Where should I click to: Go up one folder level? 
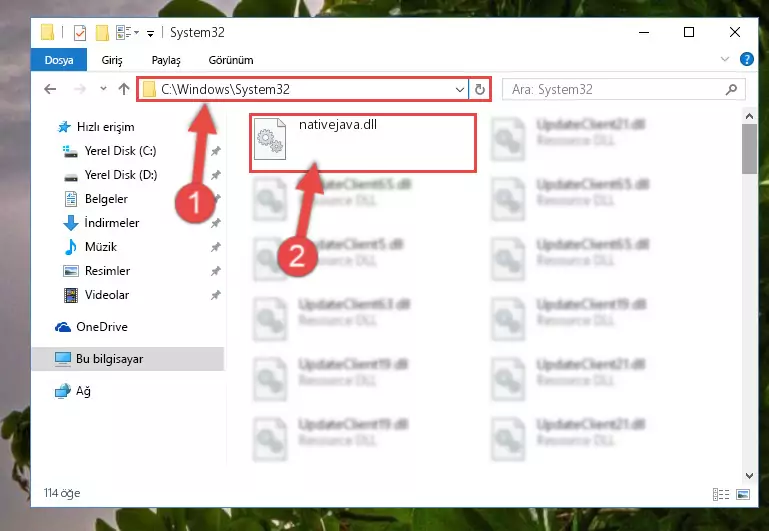124,89
